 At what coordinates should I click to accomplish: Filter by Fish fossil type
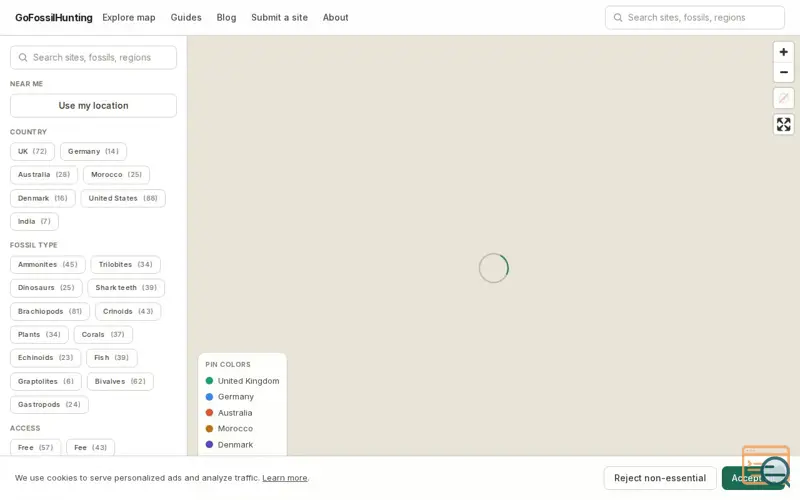click(x=112, y=358)
